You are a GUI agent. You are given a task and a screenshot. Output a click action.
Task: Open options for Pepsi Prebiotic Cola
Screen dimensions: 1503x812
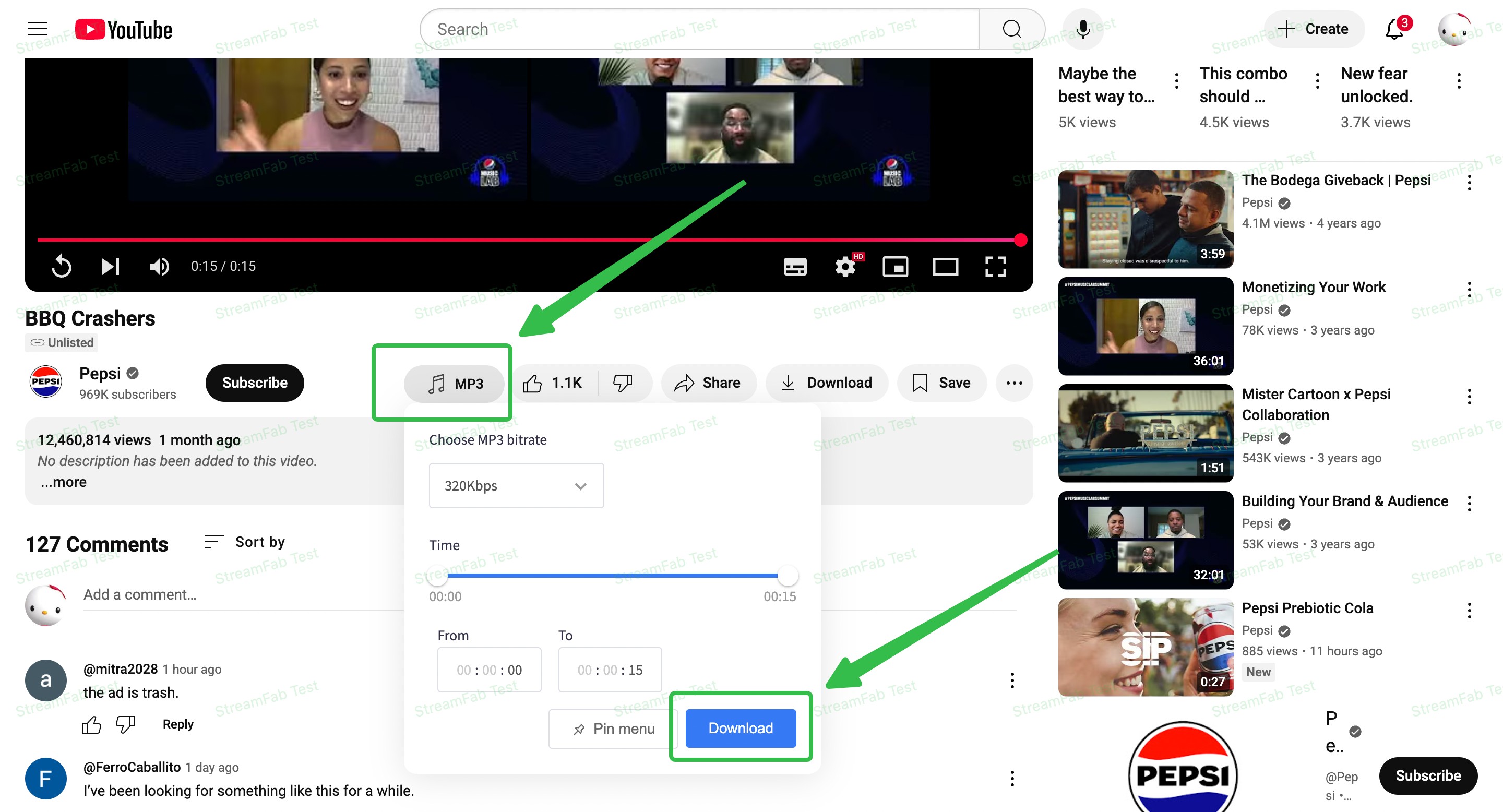coord(1469,611)
